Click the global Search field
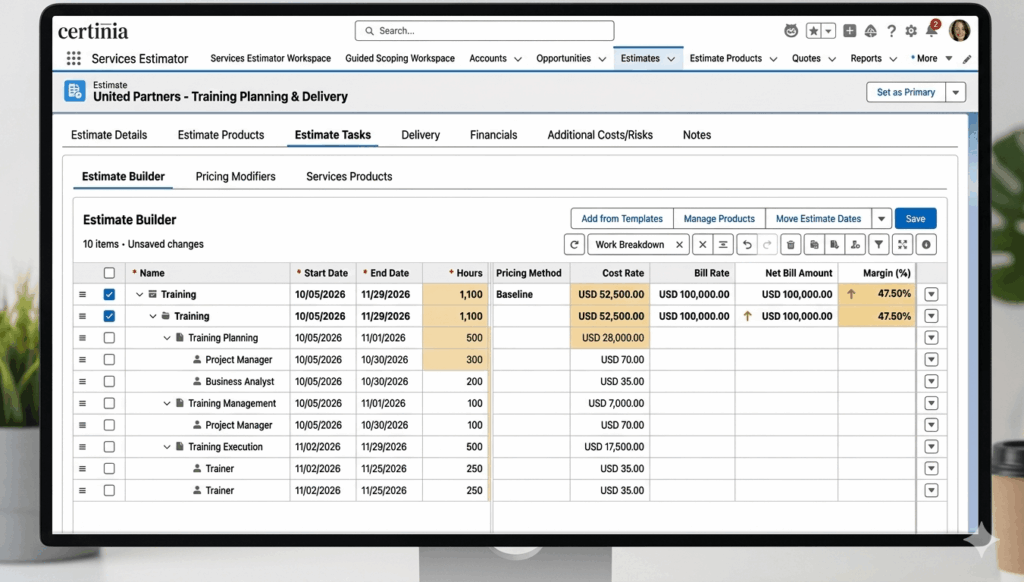The image size is (1024, 582). 485,31
